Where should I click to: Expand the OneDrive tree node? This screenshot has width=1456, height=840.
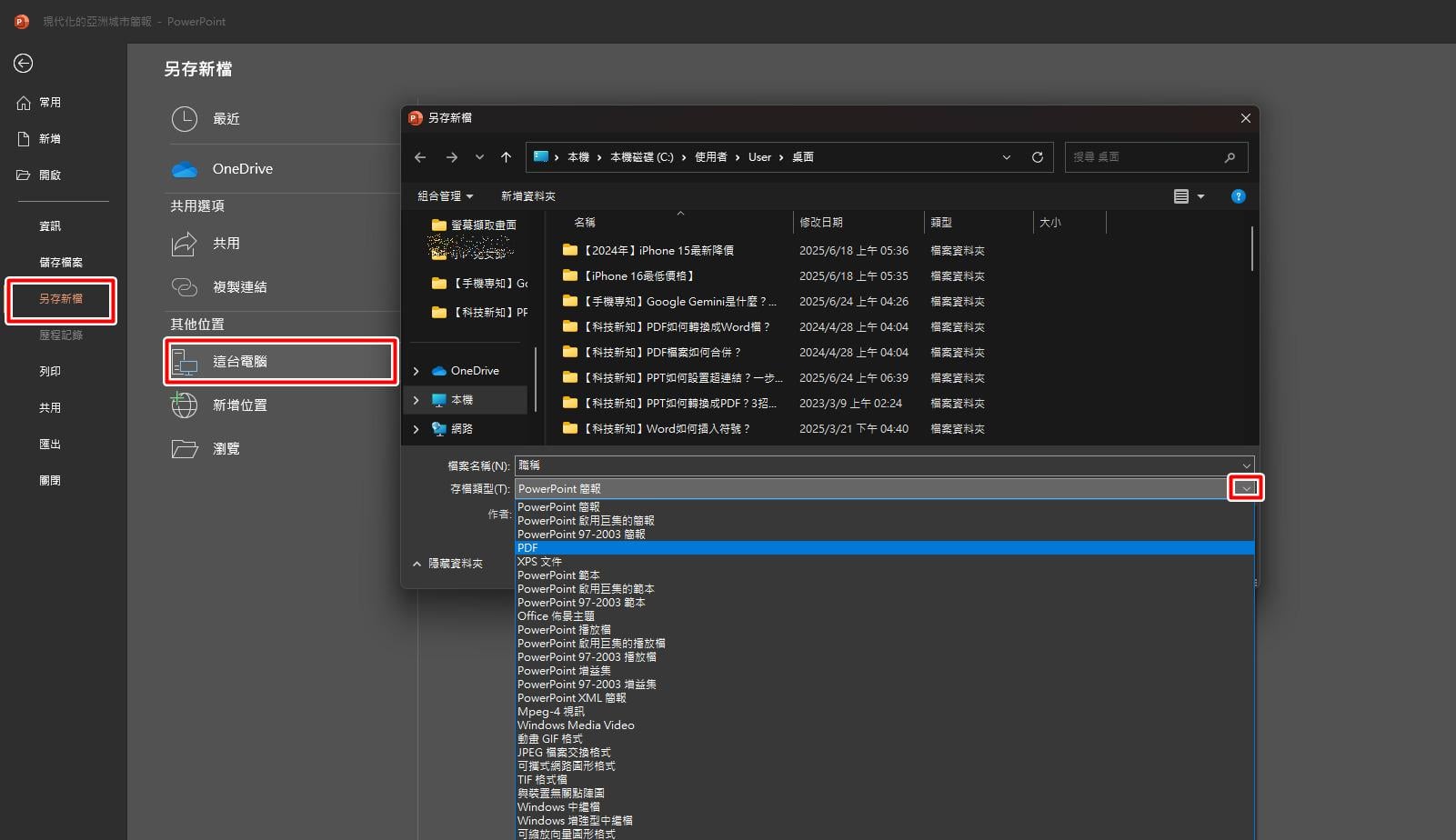[x=417, y=371]
